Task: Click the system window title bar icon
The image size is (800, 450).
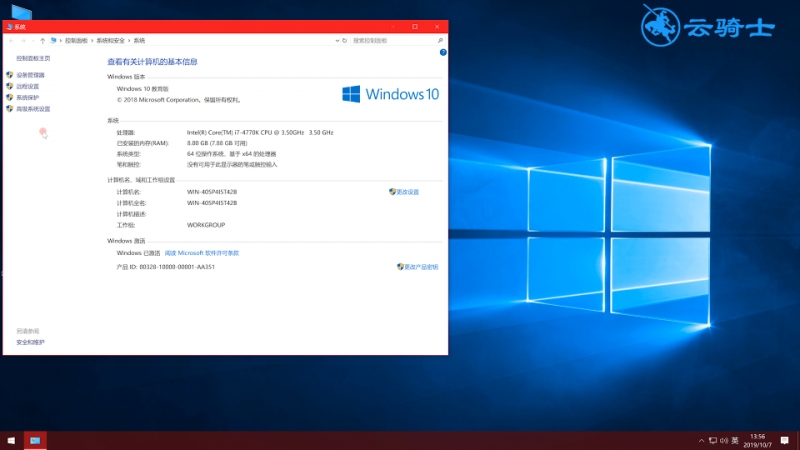Action: click(9, 27)
